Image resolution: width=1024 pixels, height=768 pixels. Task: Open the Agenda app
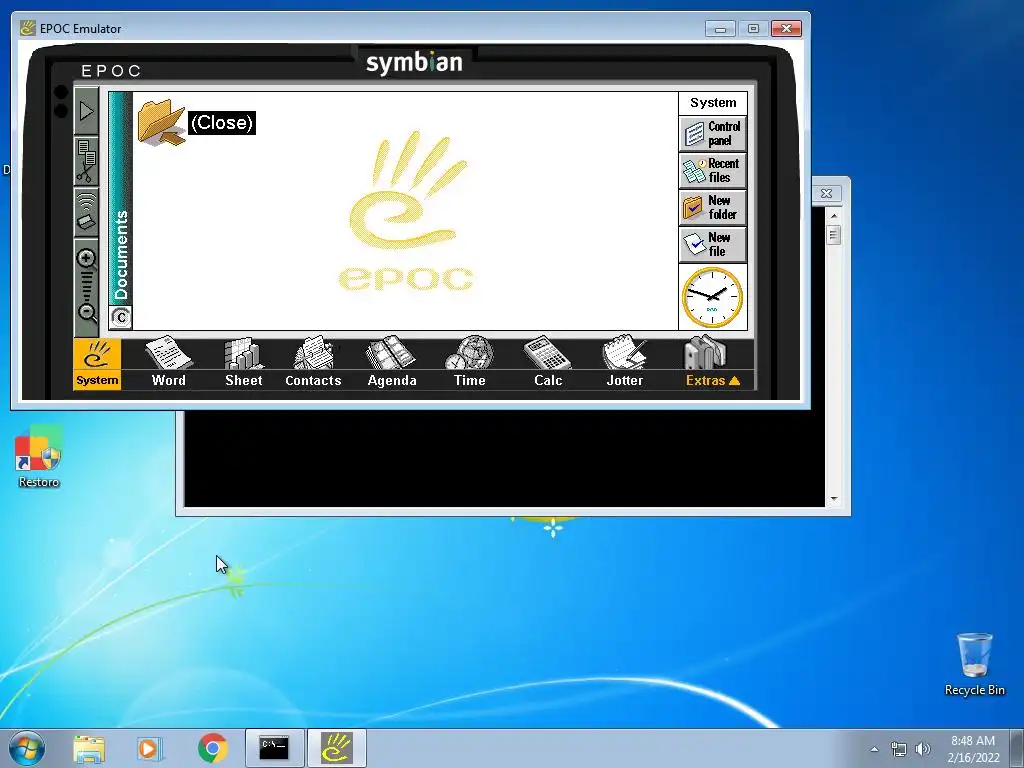click(x=392, y=363)
